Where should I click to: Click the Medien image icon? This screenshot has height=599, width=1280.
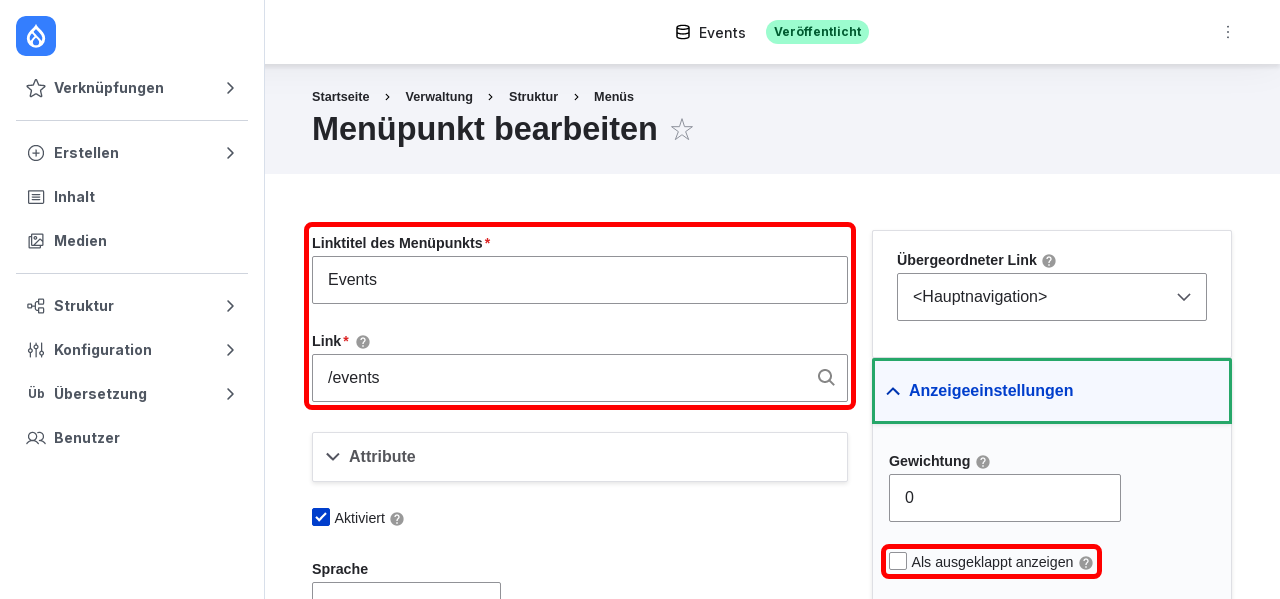[x=36, y=241]
